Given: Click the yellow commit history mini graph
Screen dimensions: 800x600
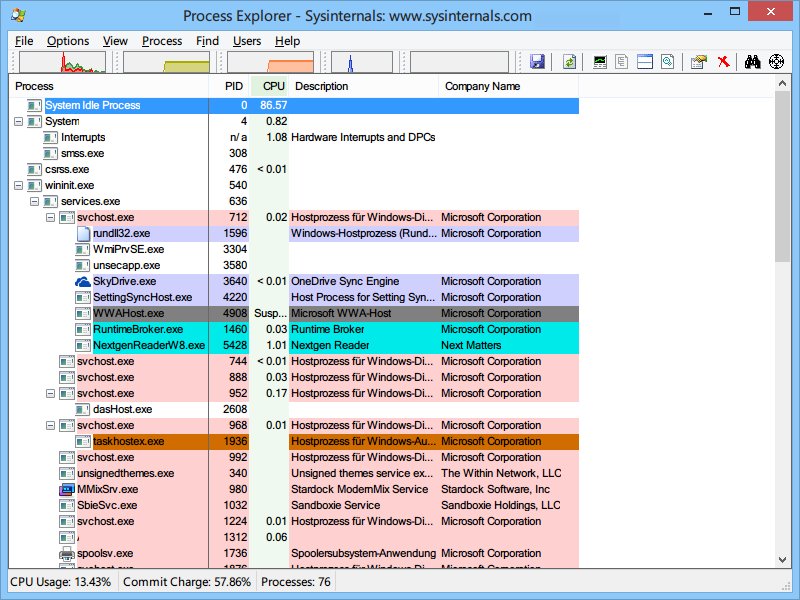Looking at the screenshot, I should point(166,62).
